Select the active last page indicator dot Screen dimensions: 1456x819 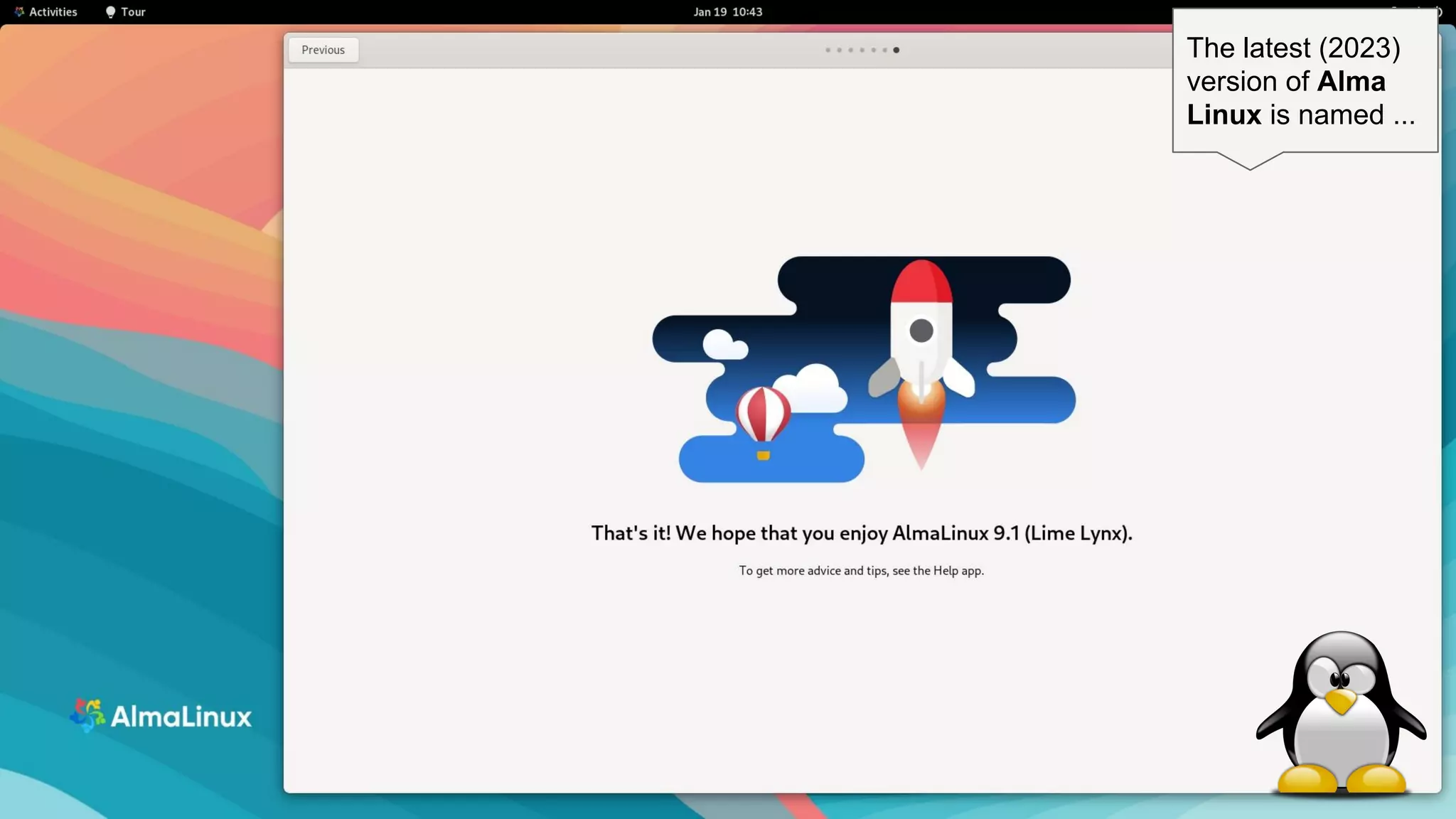pos(896,50)
